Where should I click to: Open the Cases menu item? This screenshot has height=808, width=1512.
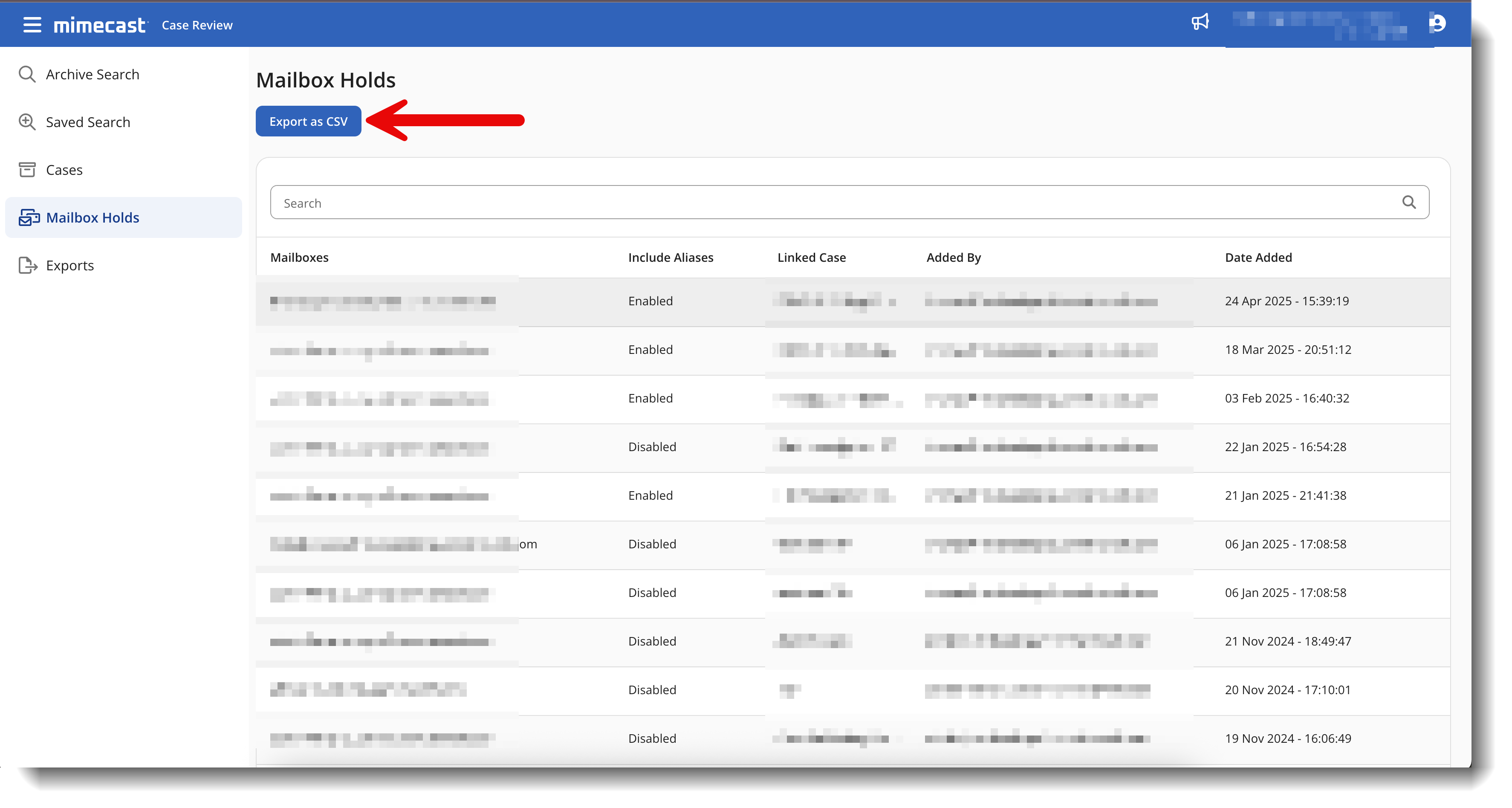point(64,170)
